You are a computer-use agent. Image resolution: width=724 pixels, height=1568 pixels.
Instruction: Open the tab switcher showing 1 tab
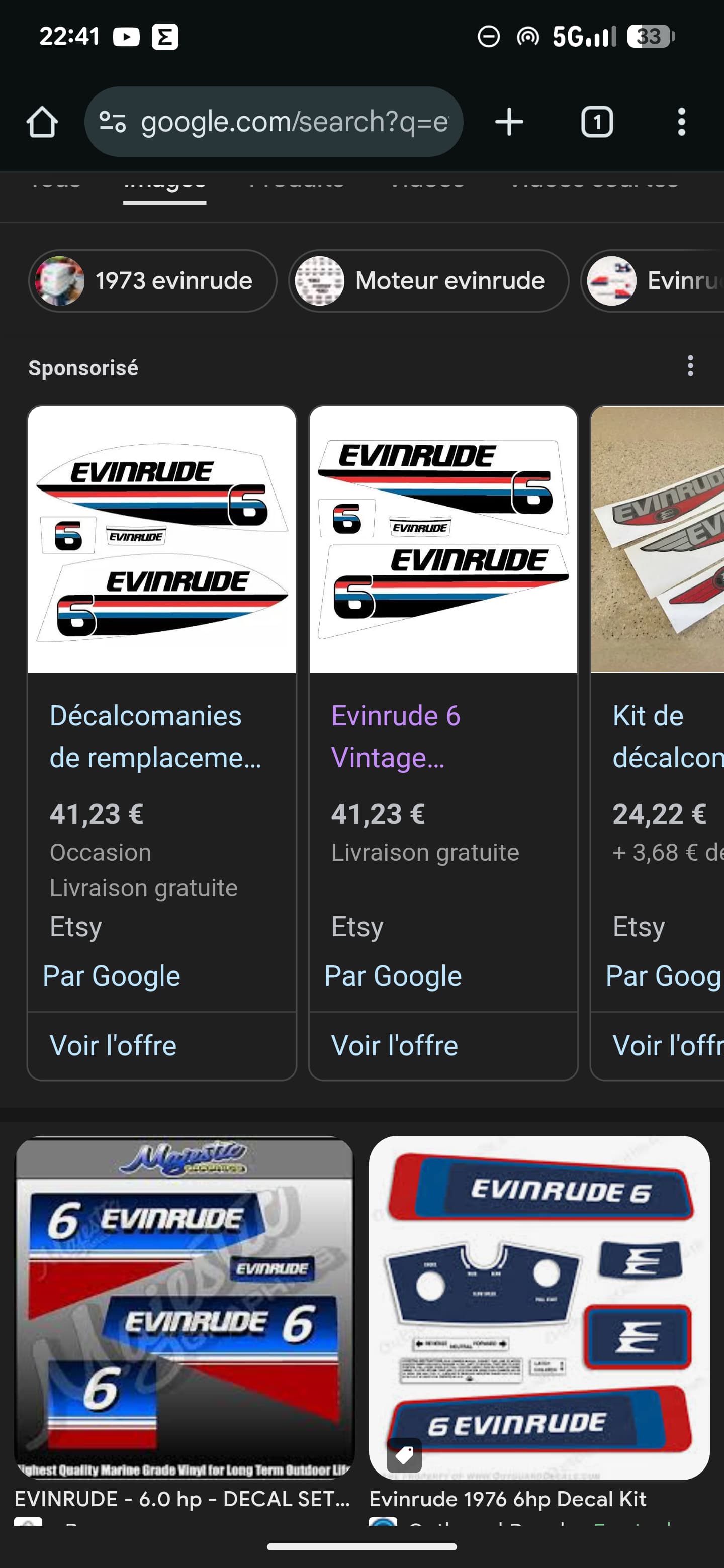(597, 122)
